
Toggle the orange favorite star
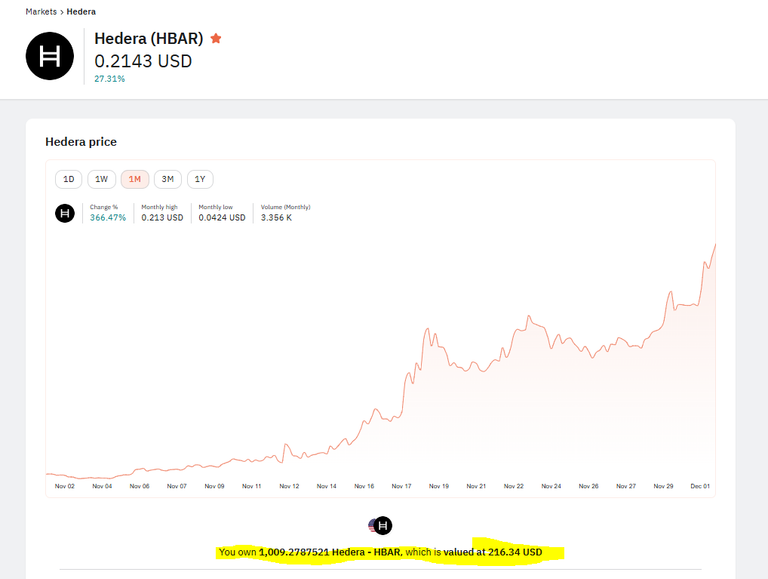[x=216, y=38]
